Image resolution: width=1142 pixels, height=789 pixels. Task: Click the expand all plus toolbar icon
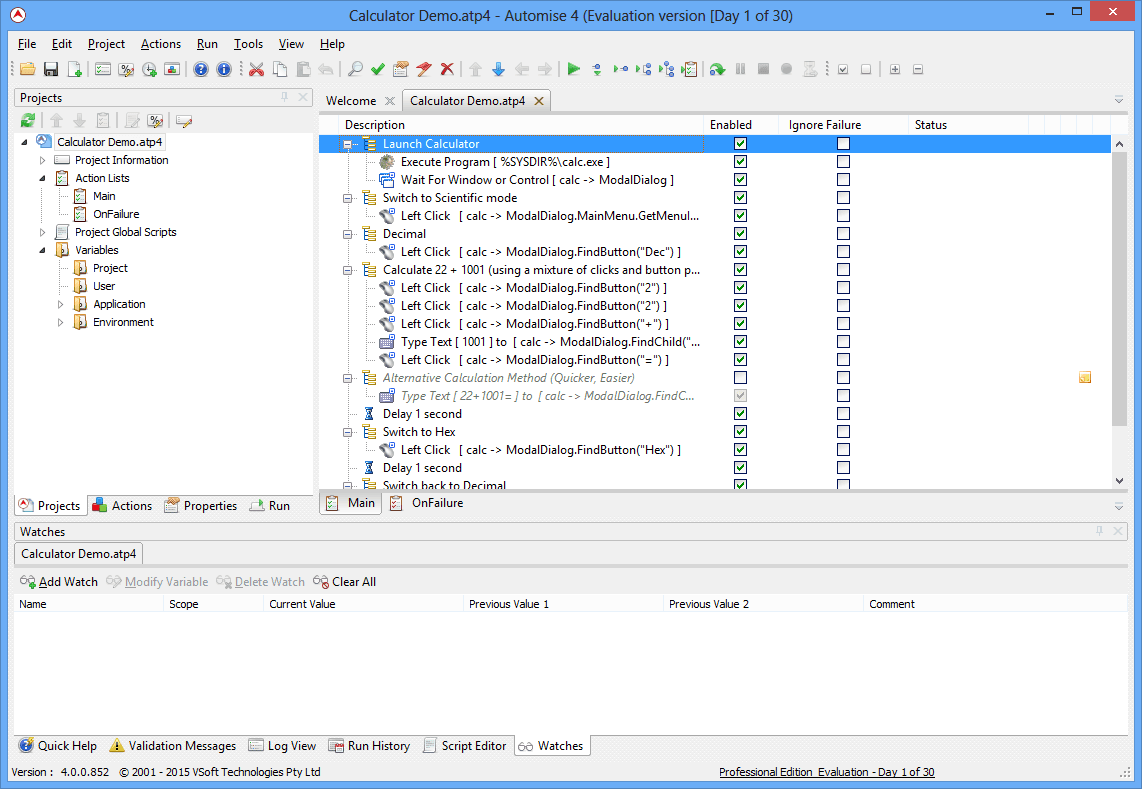click(895, 69)
